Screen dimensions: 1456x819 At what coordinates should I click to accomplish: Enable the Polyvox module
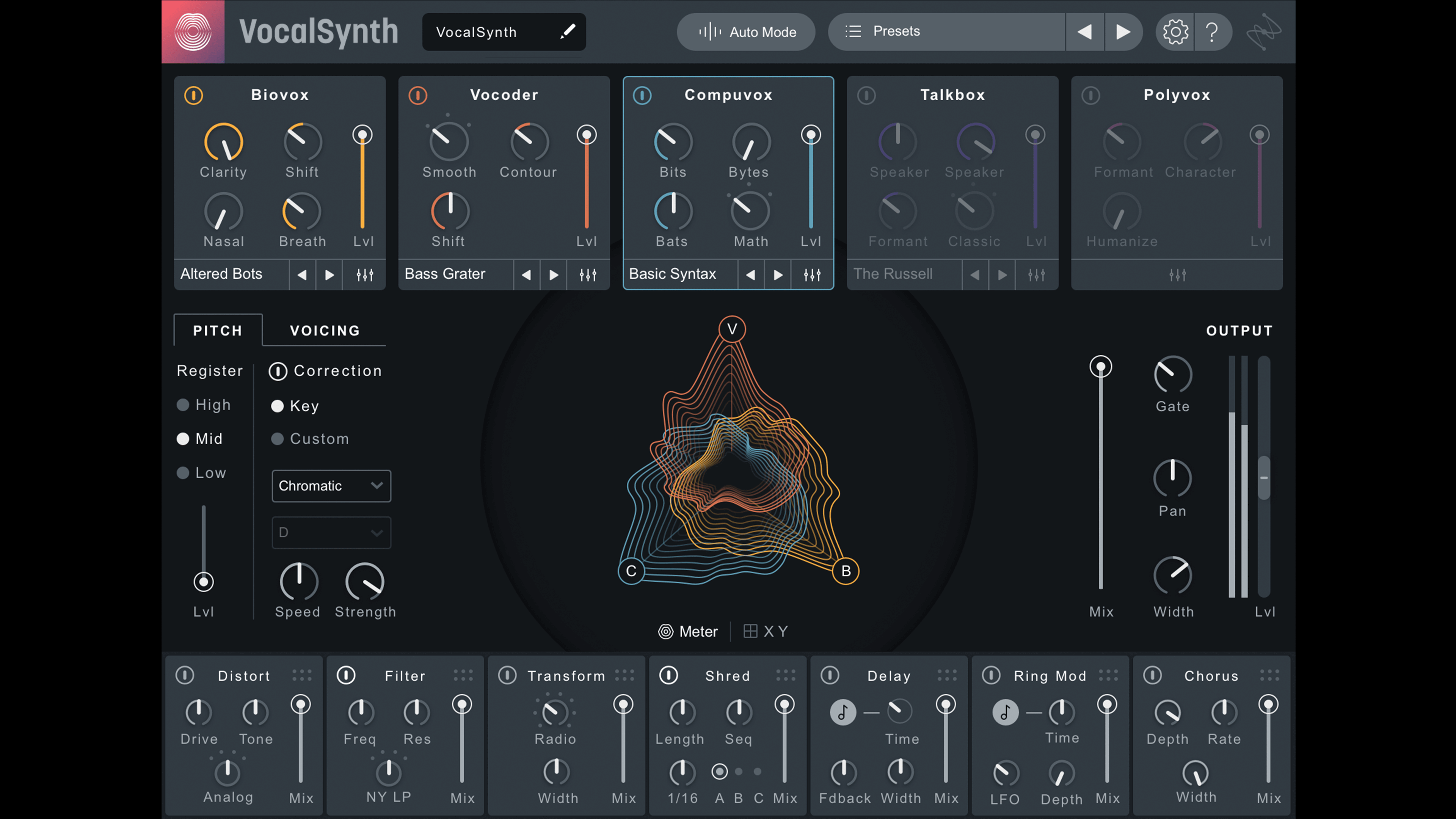tap(1091, 95)
